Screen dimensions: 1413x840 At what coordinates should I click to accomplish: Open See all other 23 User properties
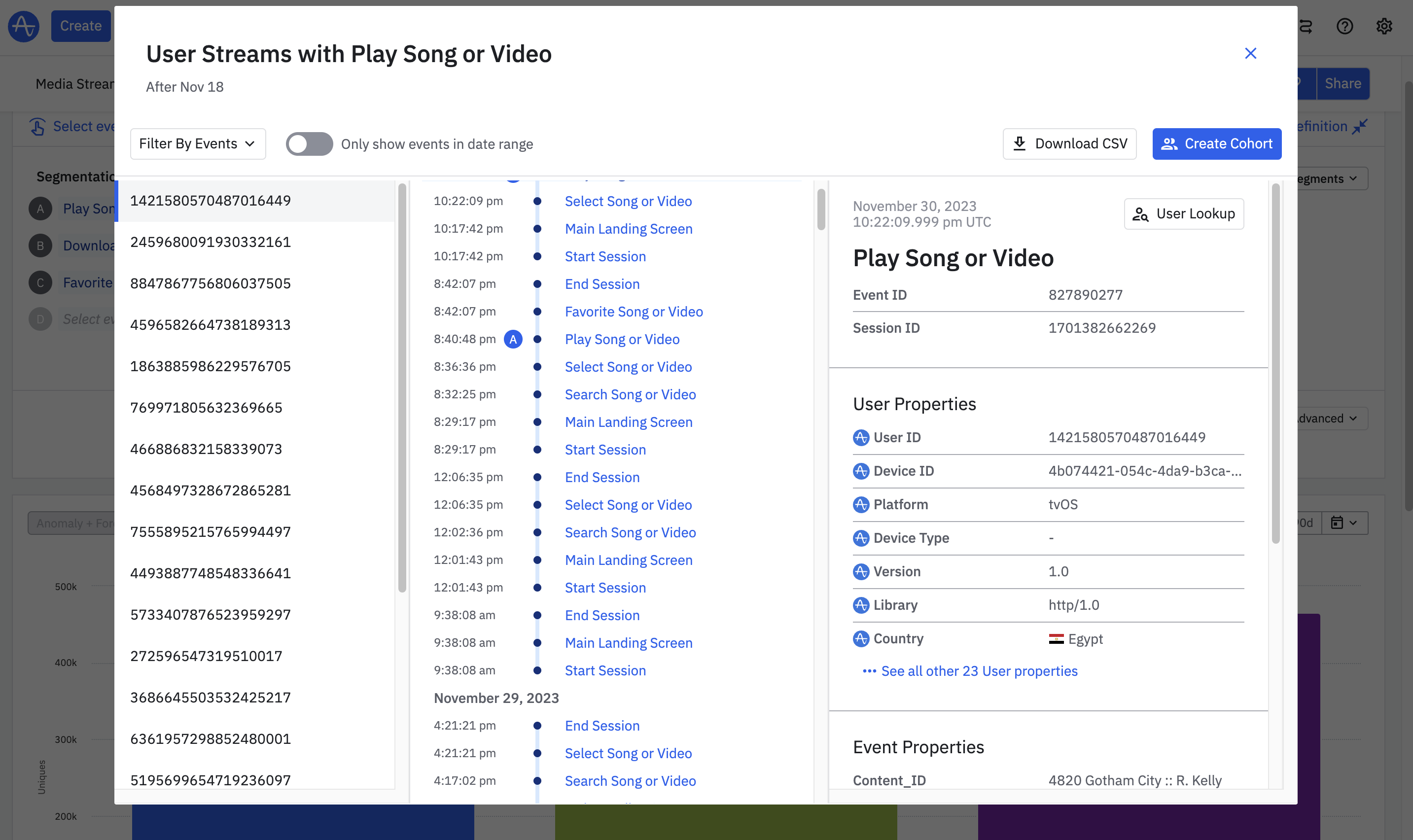coord(979,671)
